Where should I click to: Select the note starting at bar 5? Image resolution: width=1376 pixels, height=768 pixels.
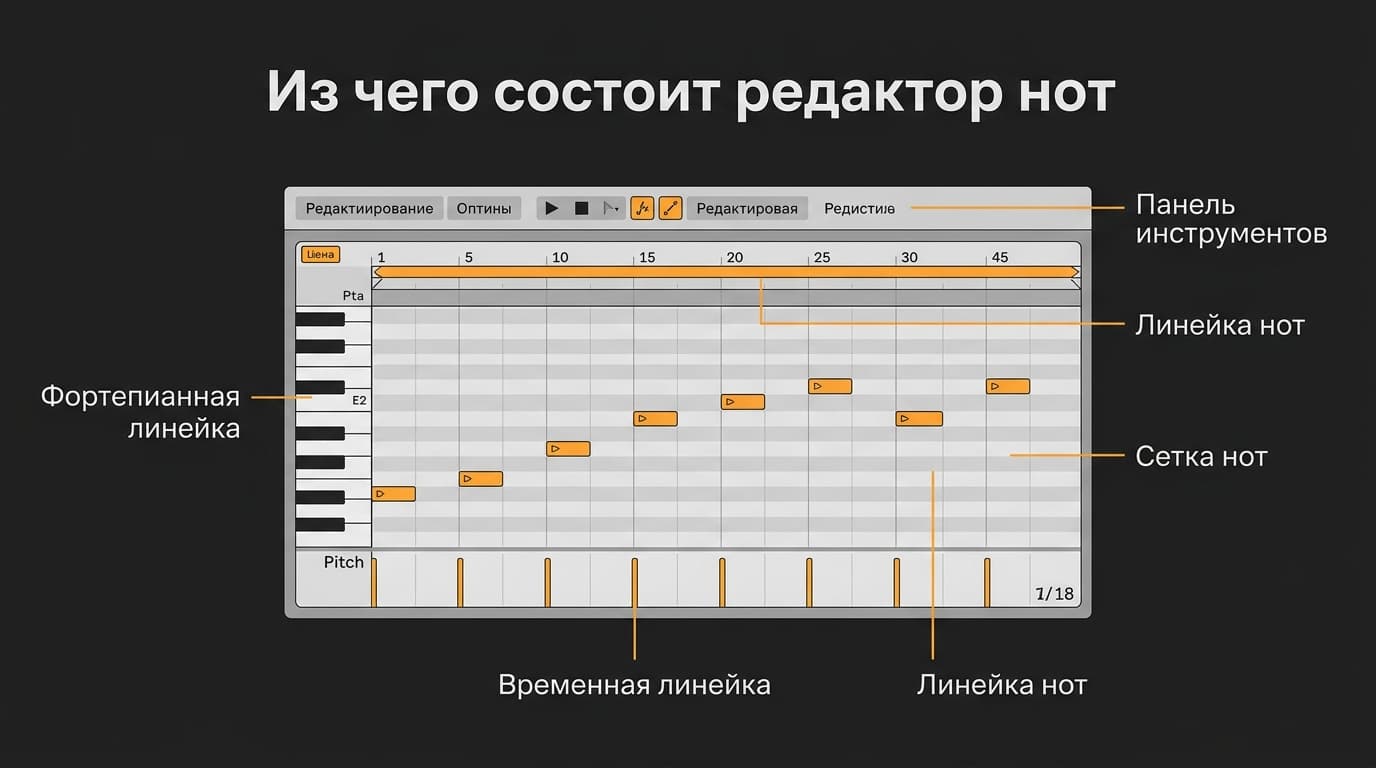pos(481,479)
